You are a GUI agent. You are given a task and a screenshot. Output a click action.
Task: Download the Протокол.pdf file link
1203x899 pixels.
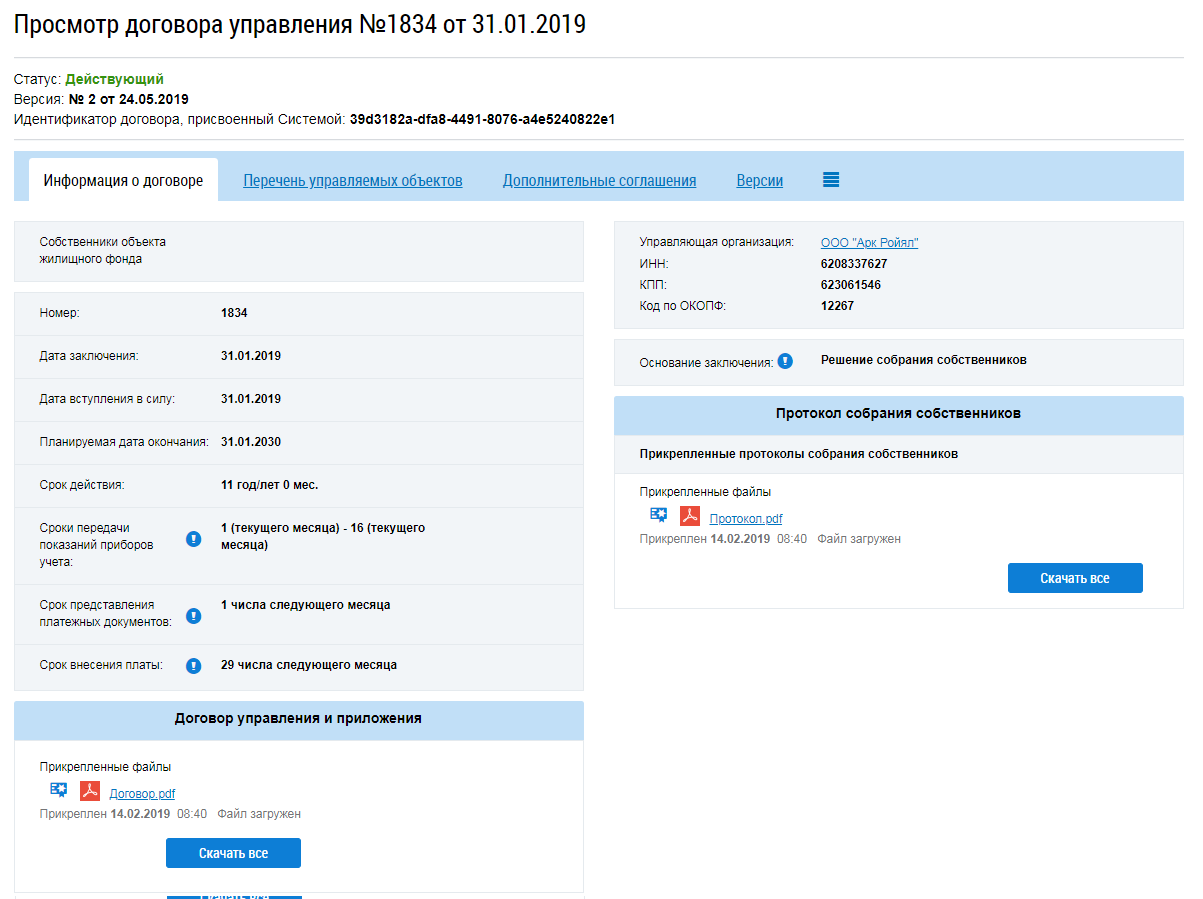(746, 518)
